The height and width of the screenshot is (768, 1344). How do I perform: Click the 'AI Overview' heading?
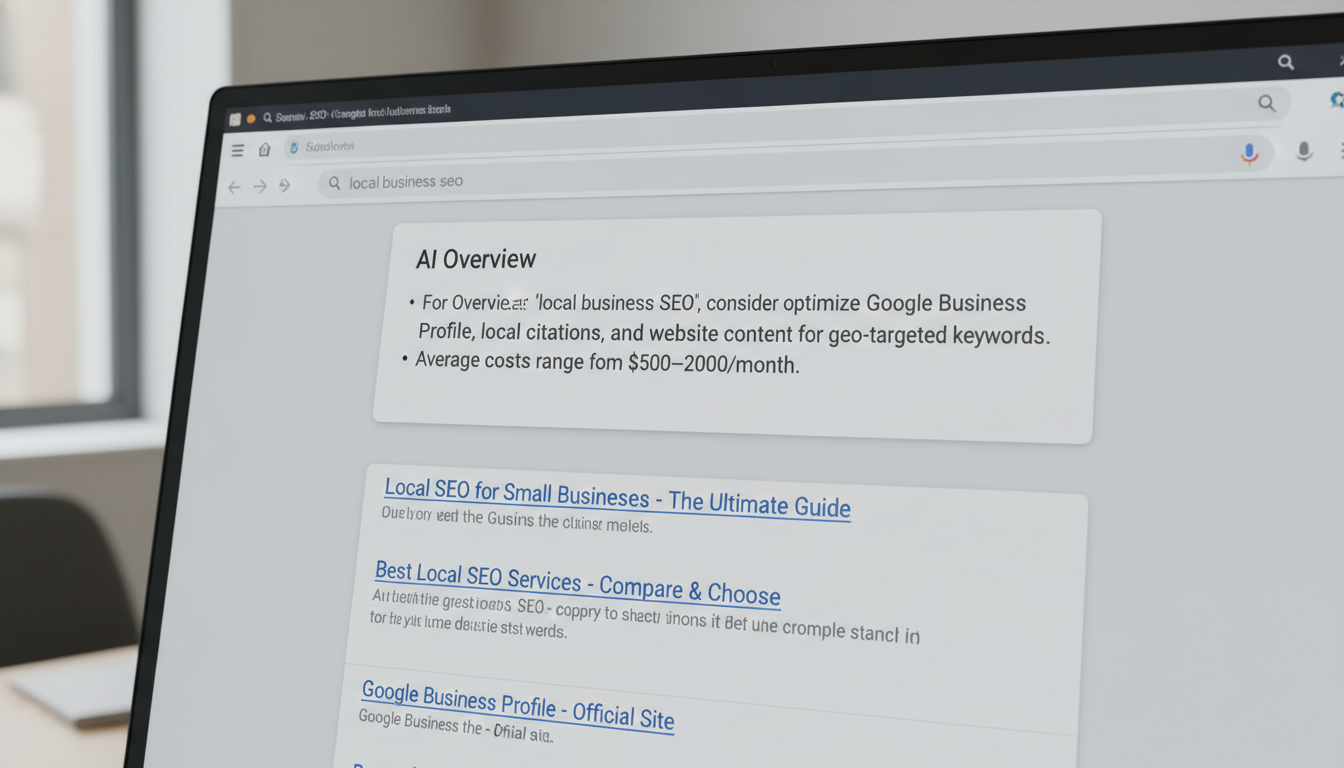(476, 259)
